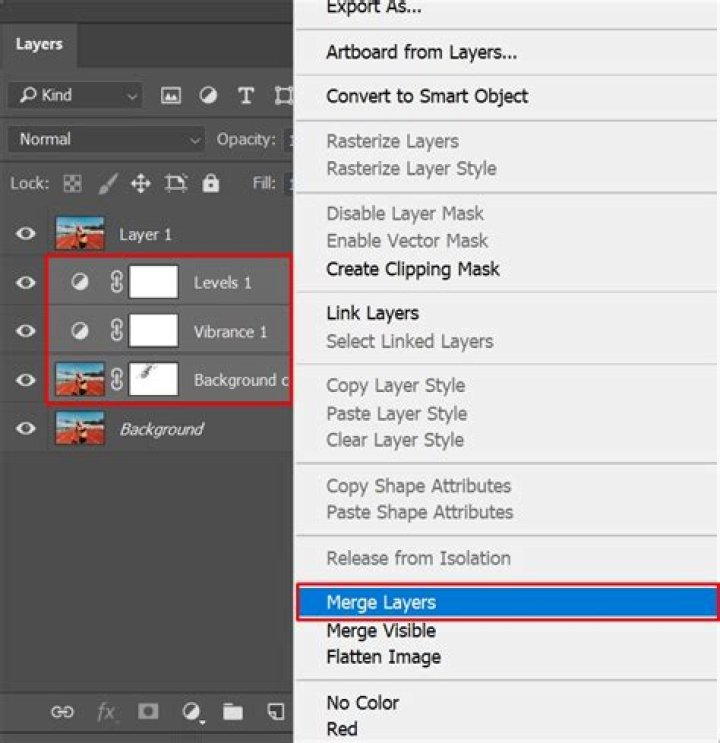Lock position move icon
720x743 pixels.
coord(141,183)
